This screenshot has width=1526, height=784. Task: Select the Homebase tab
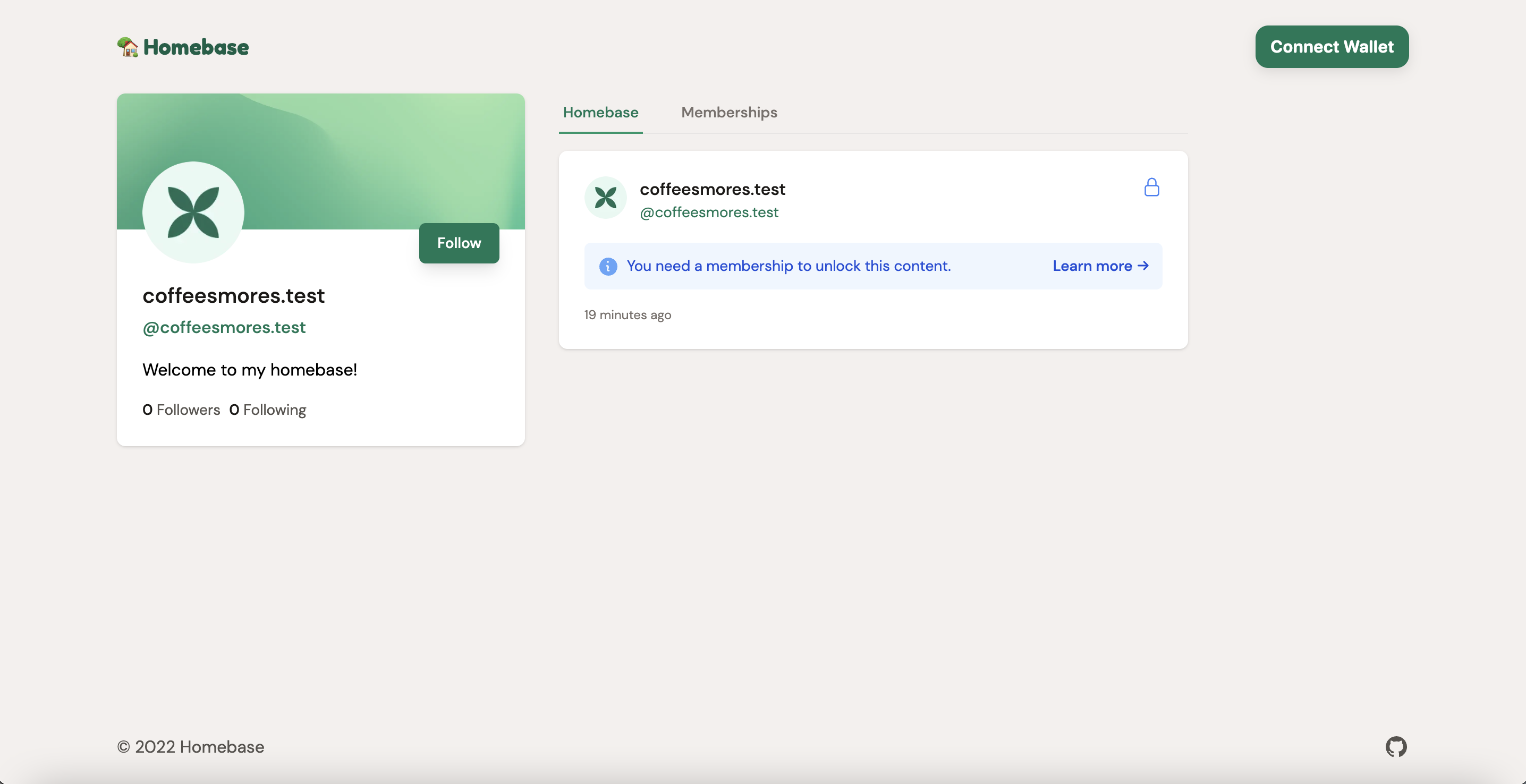point(600,113)
